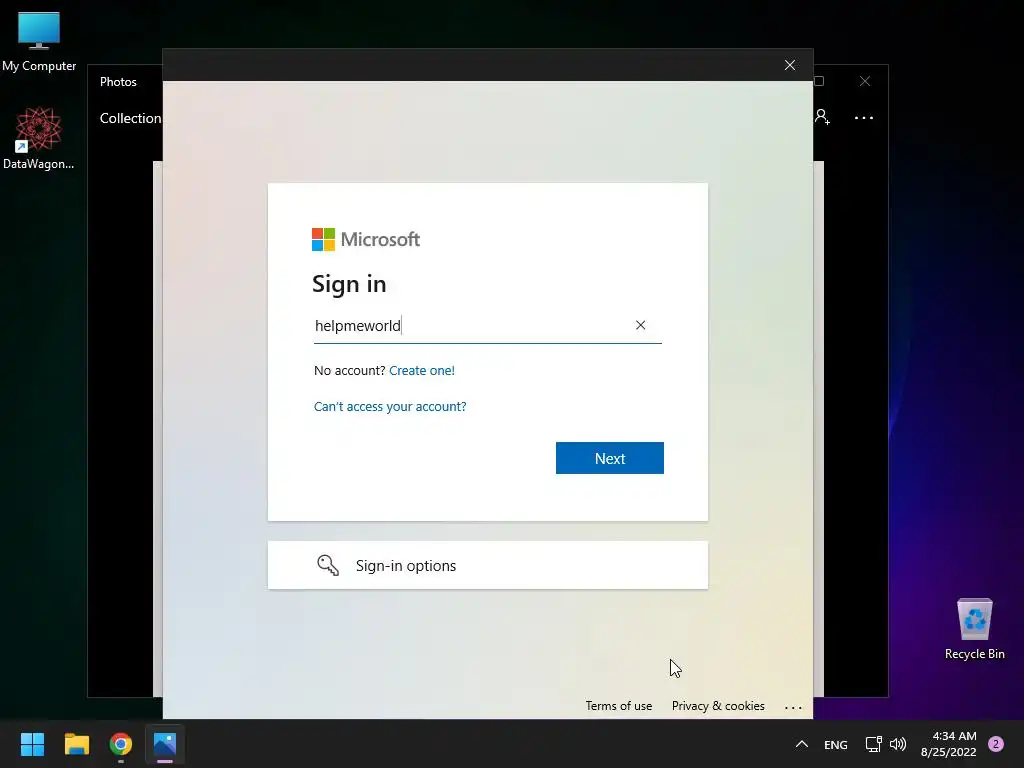Select the DataWagon desktop shortcut

[x=39, y=138]
